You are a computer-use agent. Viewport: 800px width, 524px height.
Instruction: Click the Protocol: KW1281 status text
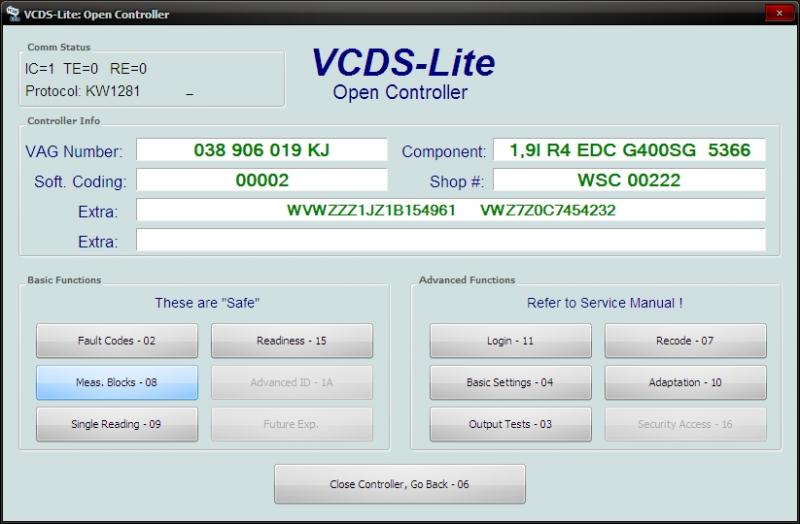[83, 91]
